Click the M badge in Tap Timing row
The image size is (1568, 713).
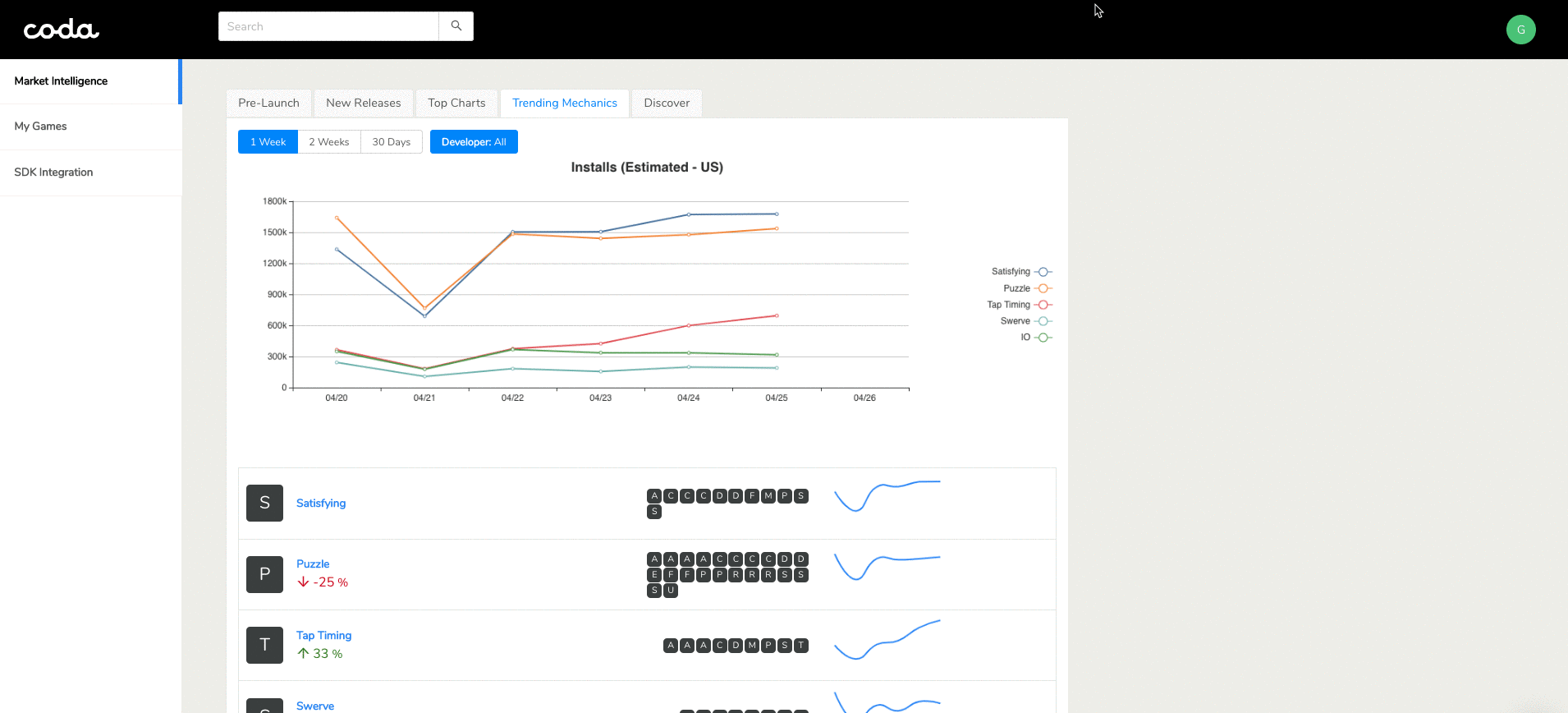[752, 646]
